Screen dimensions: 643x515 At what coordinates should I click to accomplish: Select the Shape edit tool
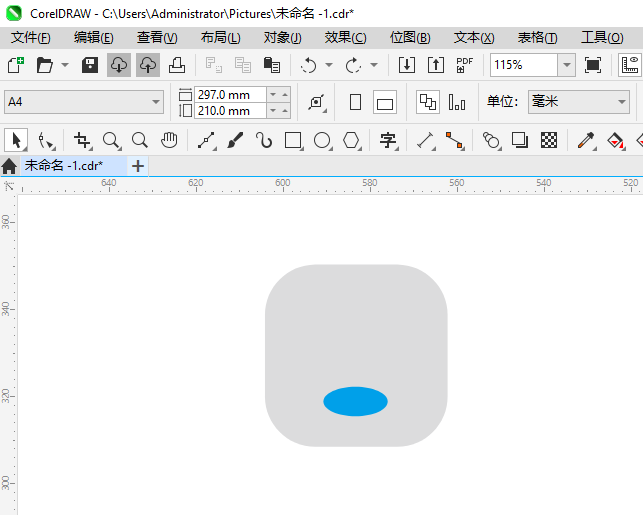tap(46, 141)
